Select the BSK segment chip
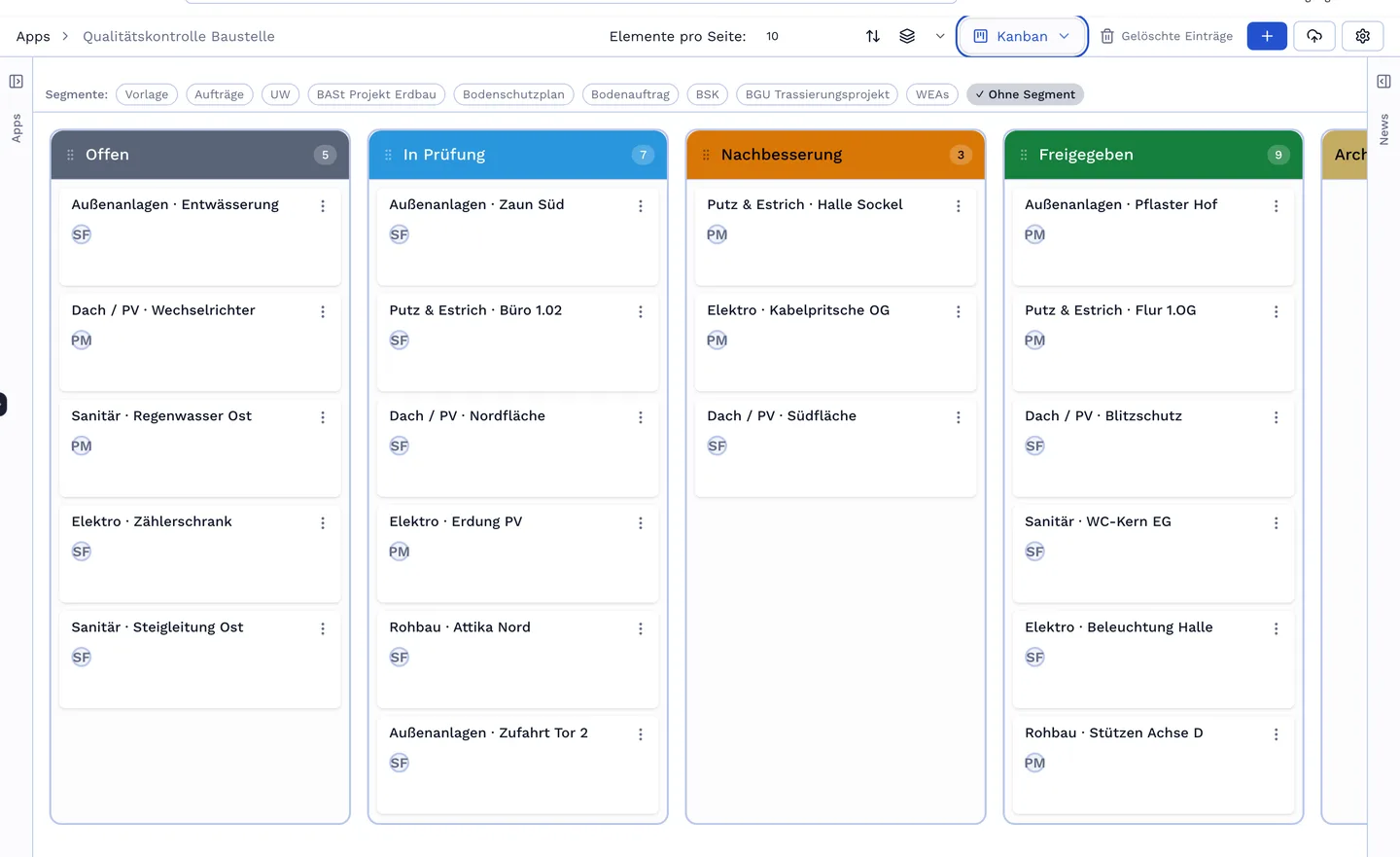Viewport: 1400px width, 857px height. point(708,94)
